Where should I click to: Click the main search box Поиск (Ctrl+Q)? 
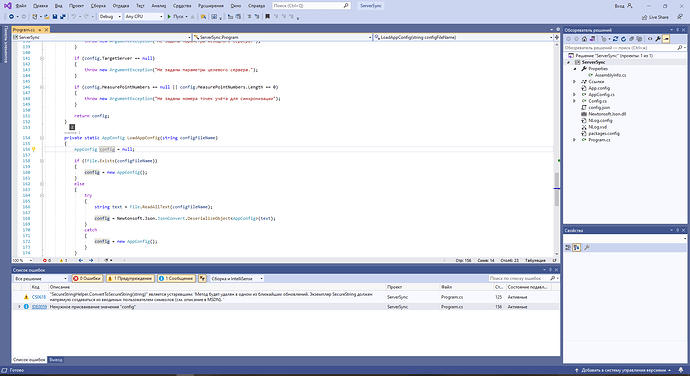[311, 6]
